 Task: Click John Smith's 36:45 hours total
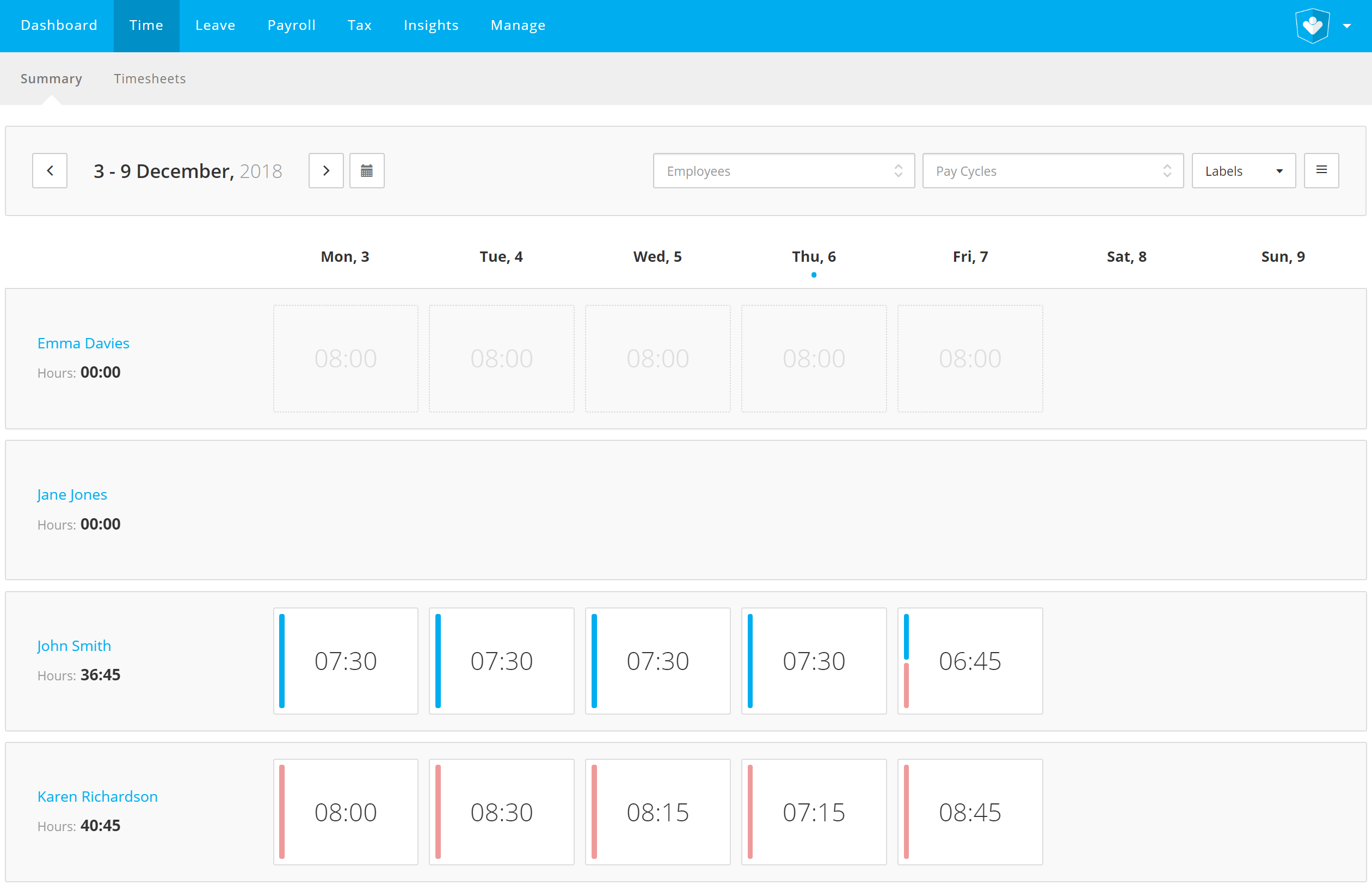tap(101, 675)
